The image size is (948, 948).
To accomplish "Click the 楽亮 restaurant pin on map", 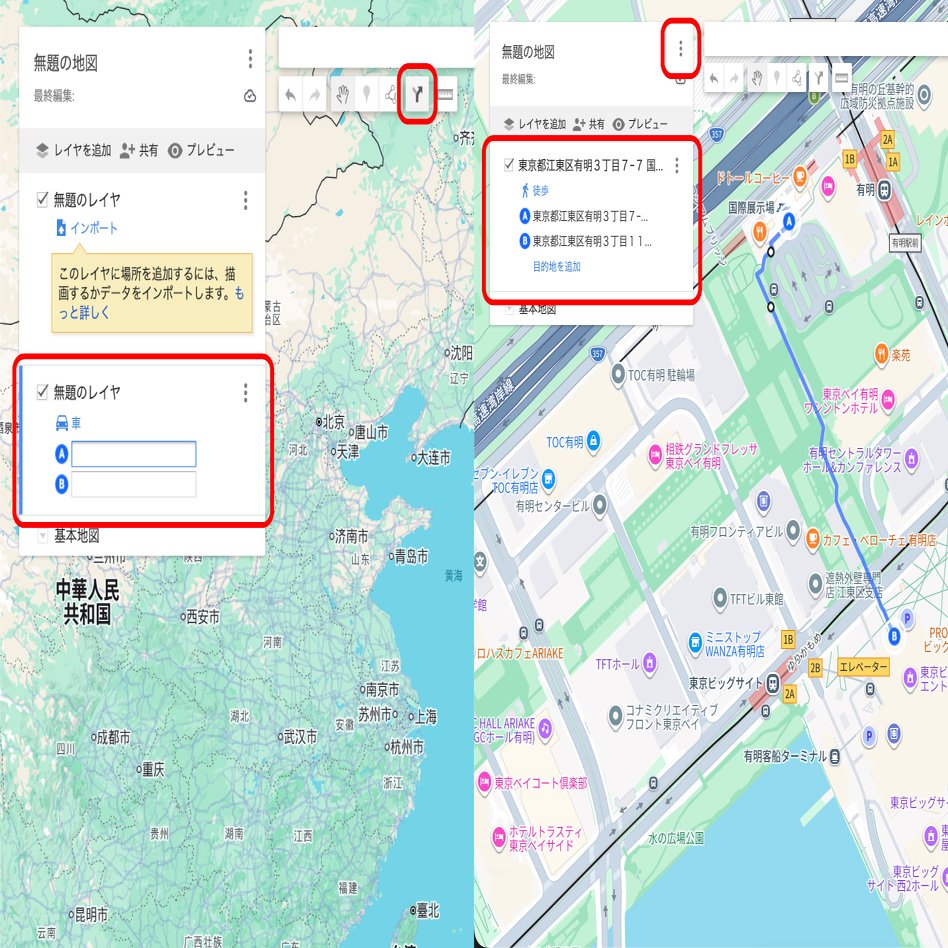I will coord(881,354).
